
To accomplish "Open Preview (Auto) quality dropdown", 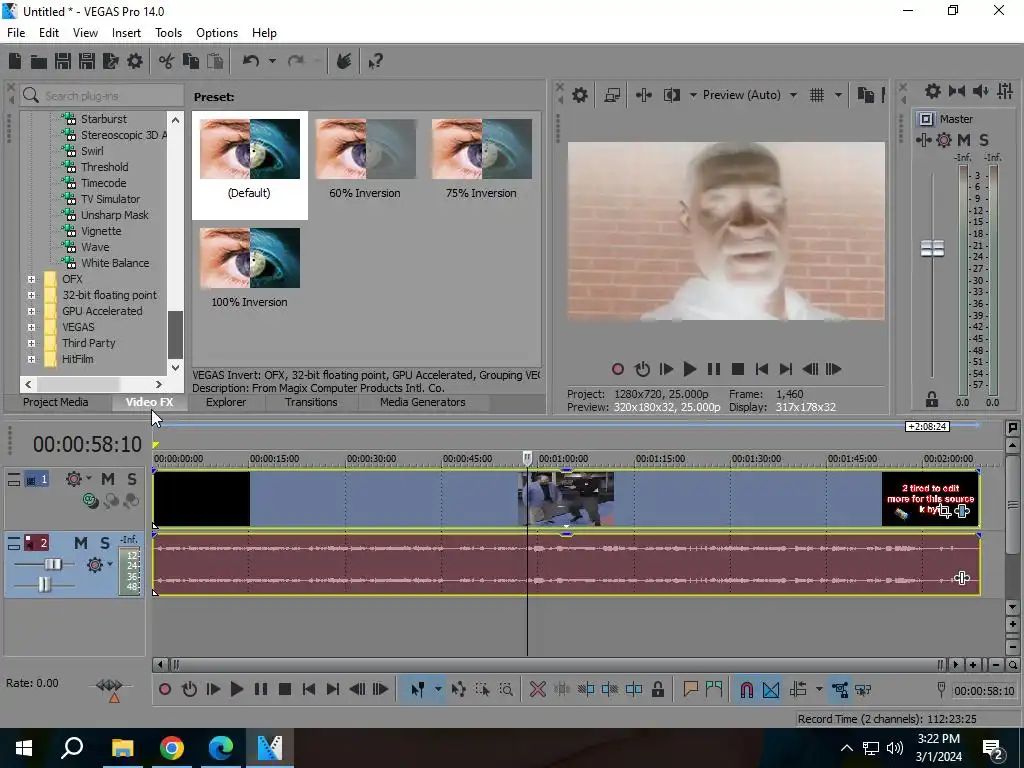I will click(x=793, y=95).
